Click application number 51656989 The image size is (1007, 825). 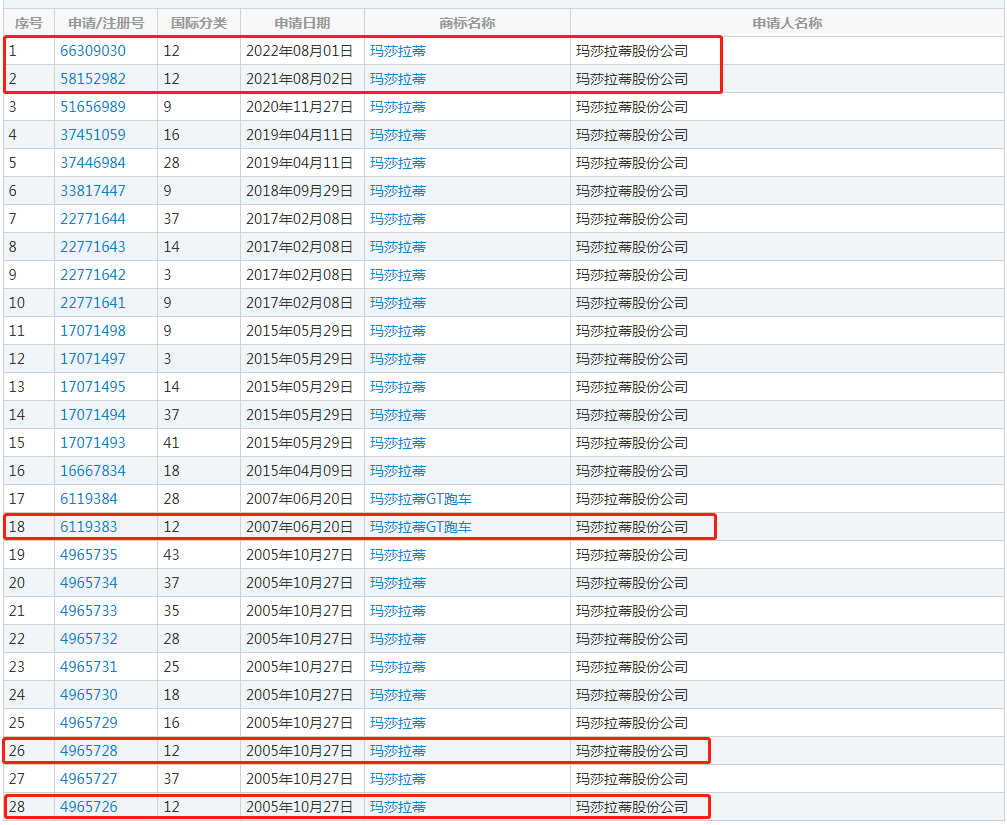click(x=93, y=107)
